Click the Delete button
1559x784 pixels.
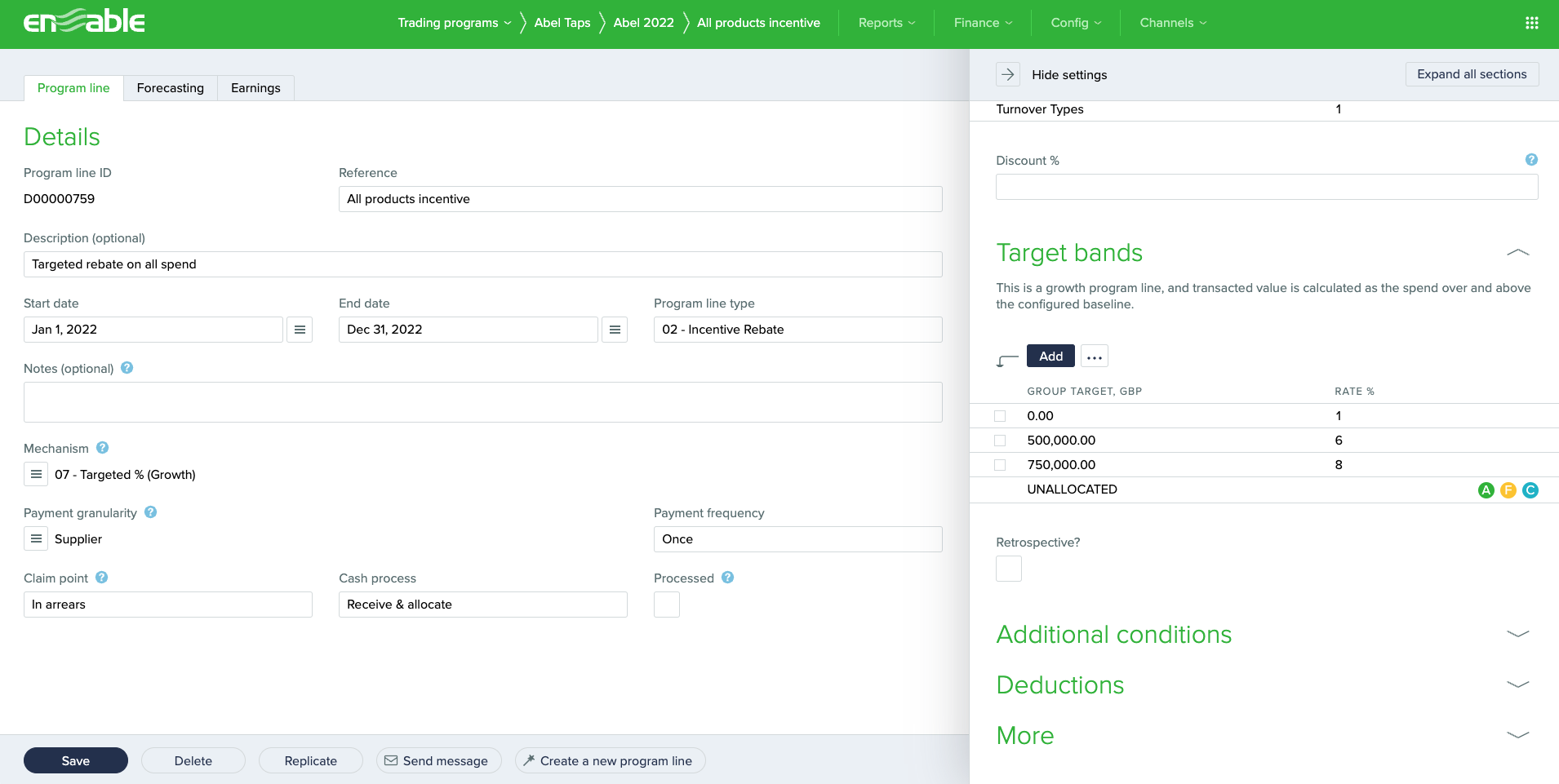pyautogui.click(x=193, y=760)
